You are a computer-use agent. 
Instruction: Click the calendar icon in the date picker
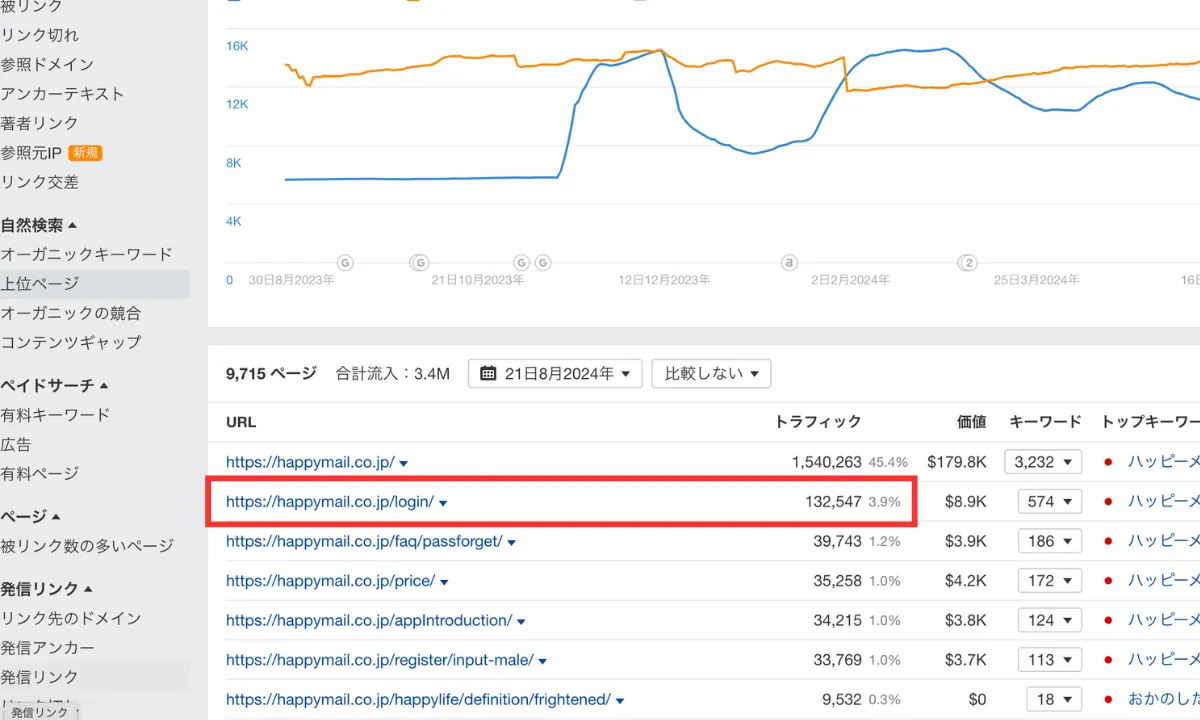(488, 373)
